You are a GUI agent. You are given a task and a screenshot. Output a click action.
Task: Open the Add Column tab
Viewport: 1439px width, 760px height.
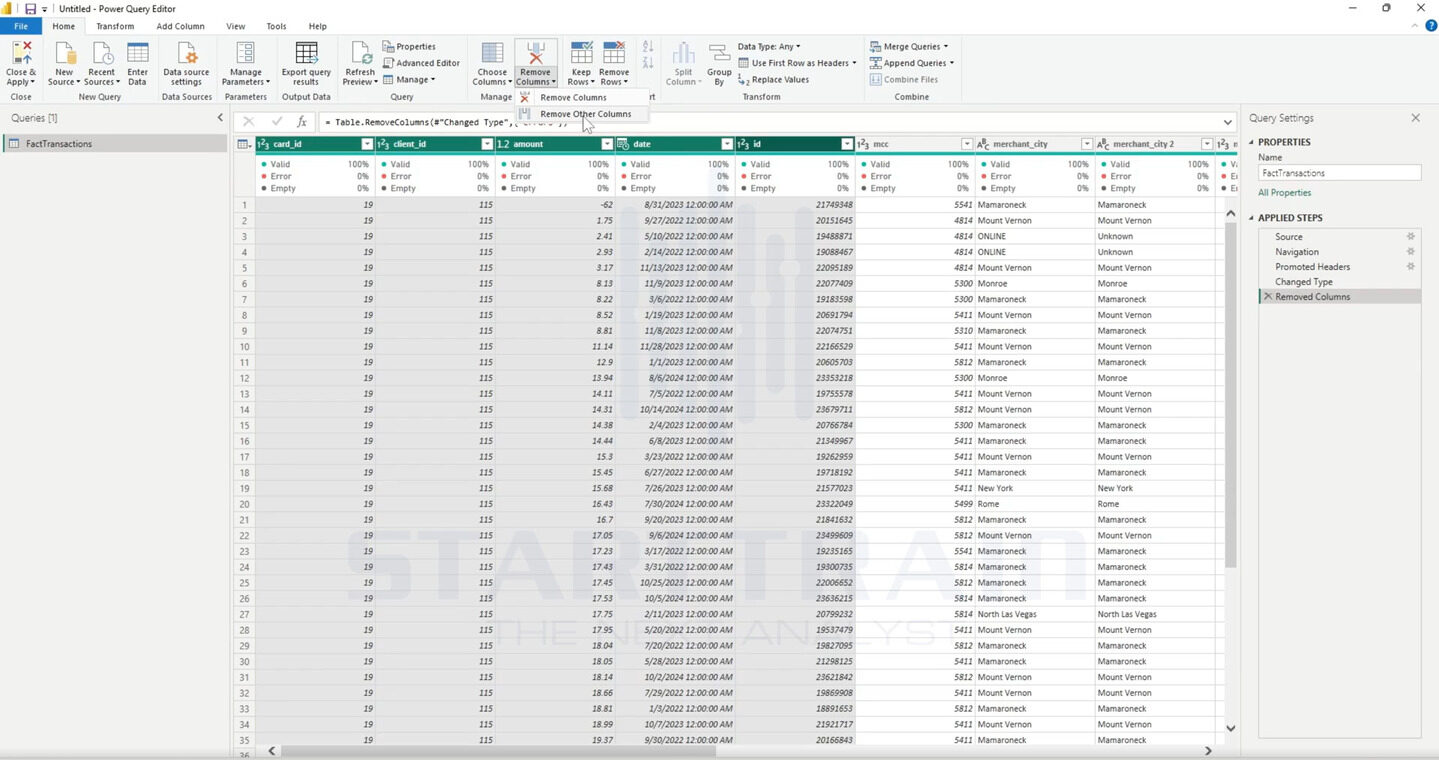(180, 27)
